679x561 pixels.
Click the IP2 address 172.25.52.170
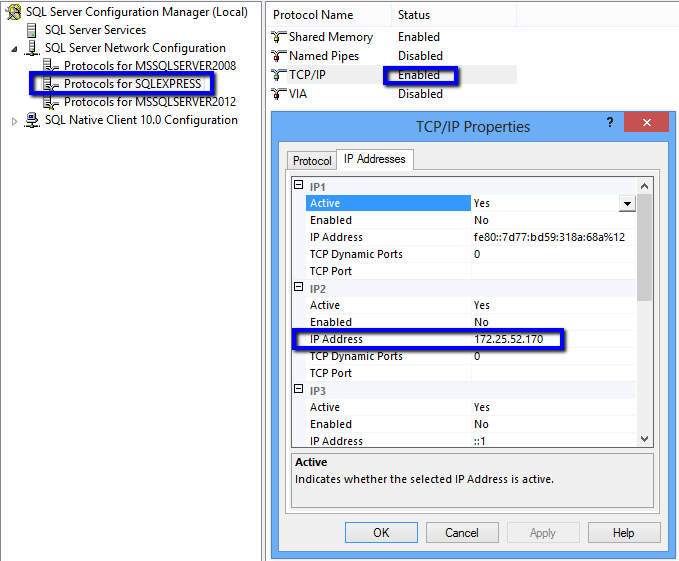(x=508, y=339)
